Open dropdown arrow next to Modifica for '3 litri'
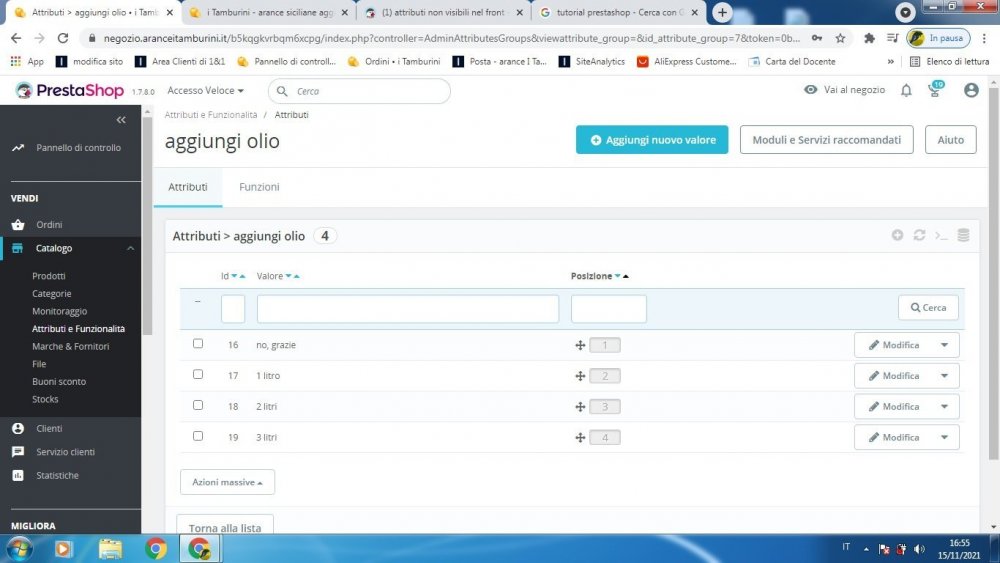The width and height of the screenshot is (1000, 563). point(945,437)
